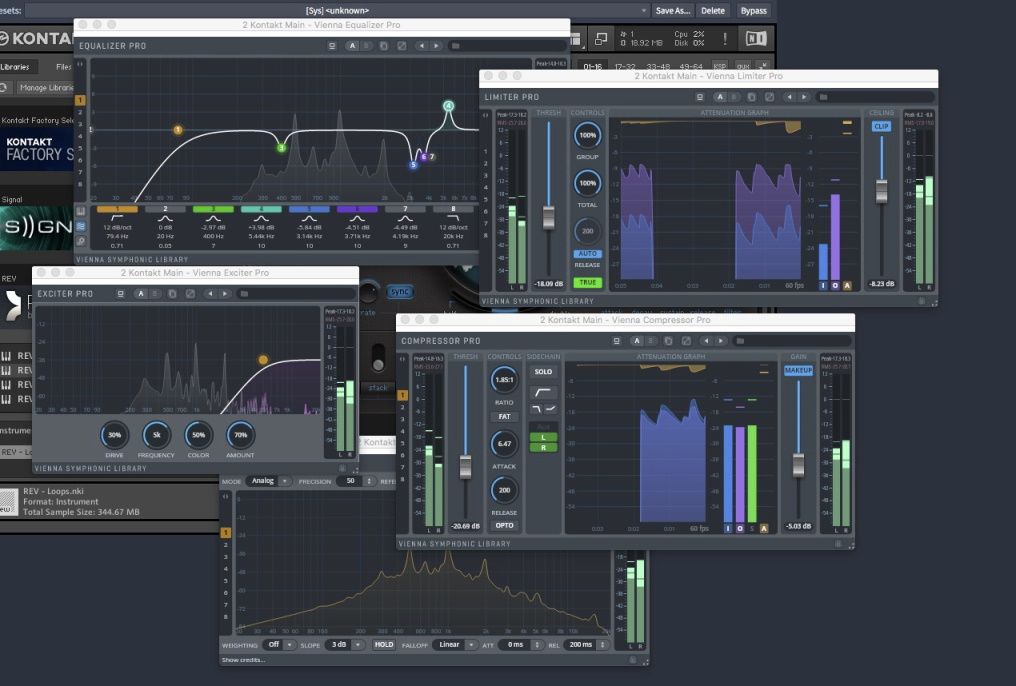Enable the TRUE peak button in Limiter Pro
This screenshot has height=686, width=1016.
(x=587, y=282)
